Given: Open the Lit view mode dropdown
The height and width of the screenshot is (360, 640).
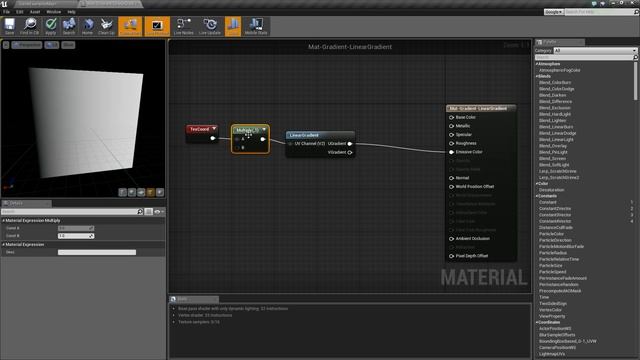Looking at the screenshot, I should [x=52, y=45].
